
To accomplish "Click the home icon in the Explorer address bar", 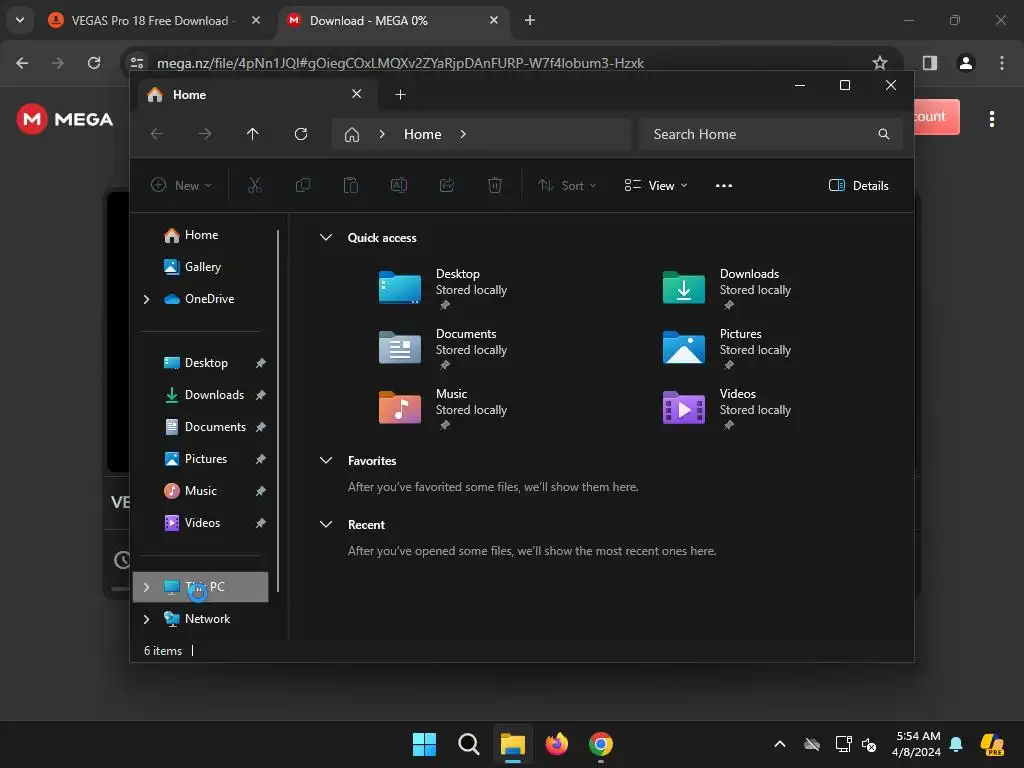I will pyautogui.click(x=352, y=135).
